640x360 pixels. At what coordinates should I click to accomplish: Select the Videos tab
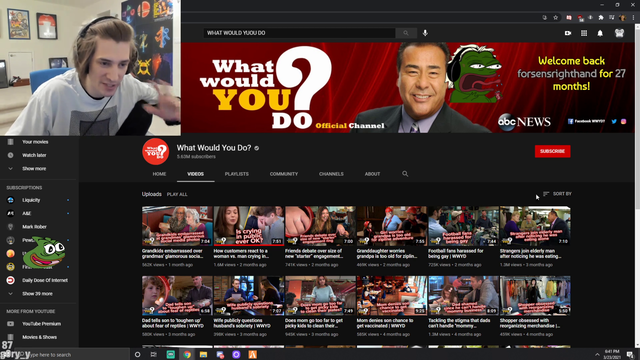point(196,174)
